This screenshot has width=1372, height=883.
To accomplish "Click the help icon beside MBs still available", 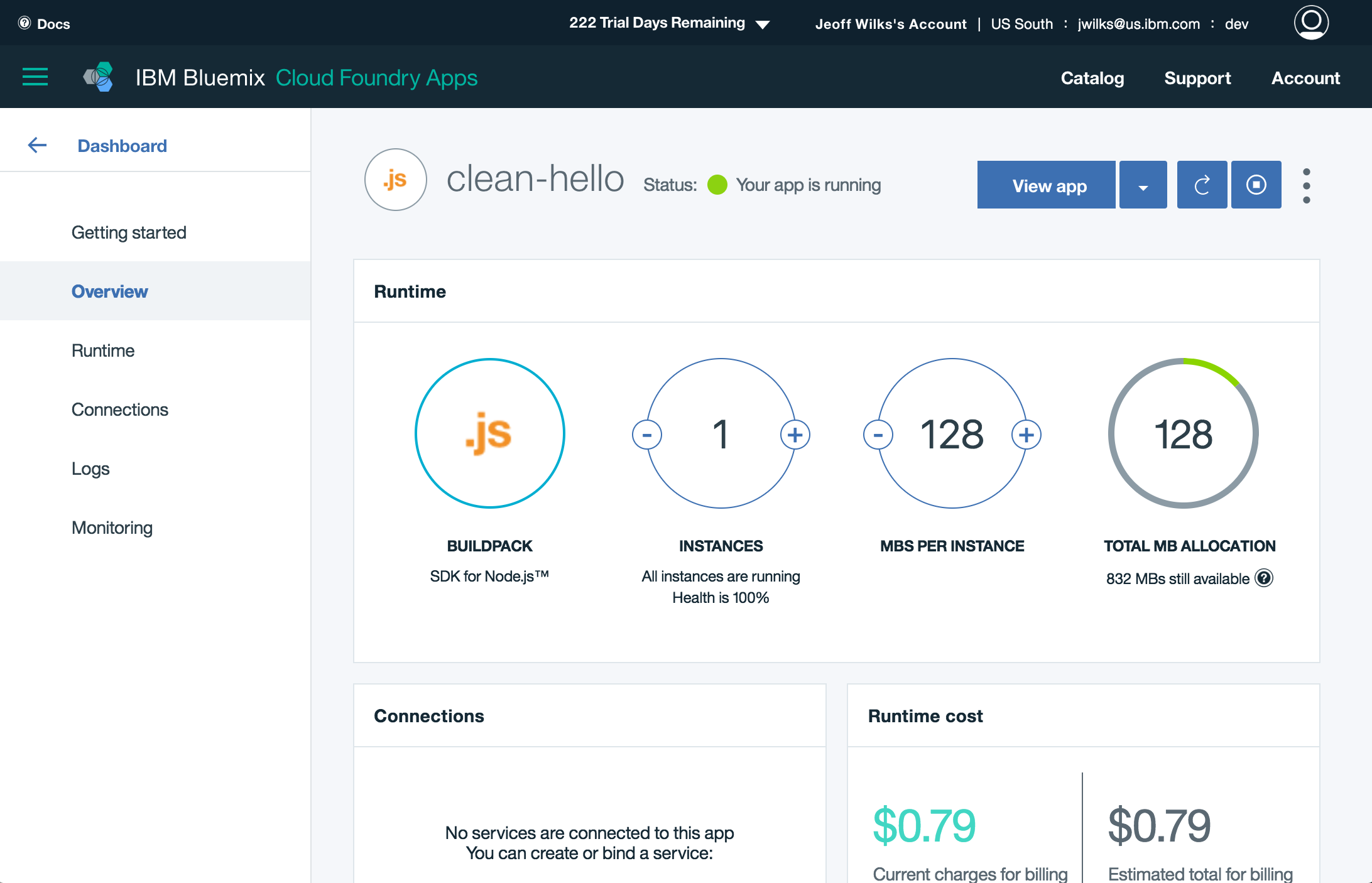I will tap(1264, 578).
